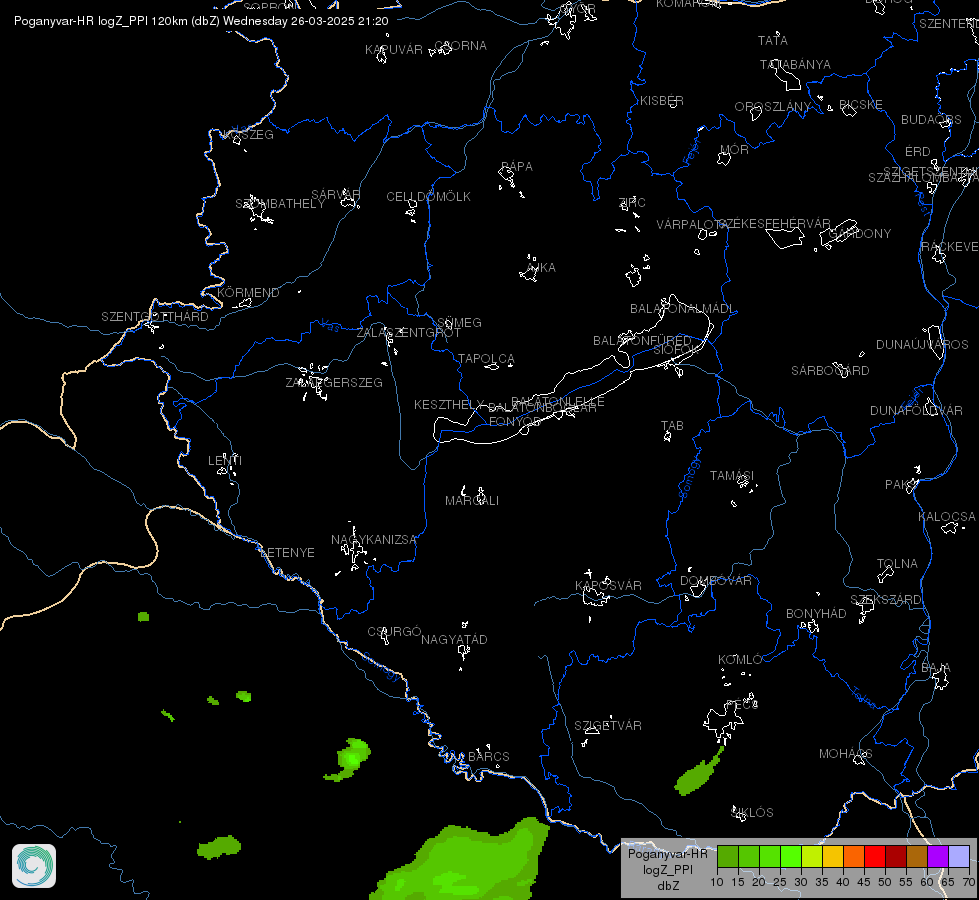Click the KISBÉR city label
This screenshot has height=900, width=979.
click(x=661, y=101)
